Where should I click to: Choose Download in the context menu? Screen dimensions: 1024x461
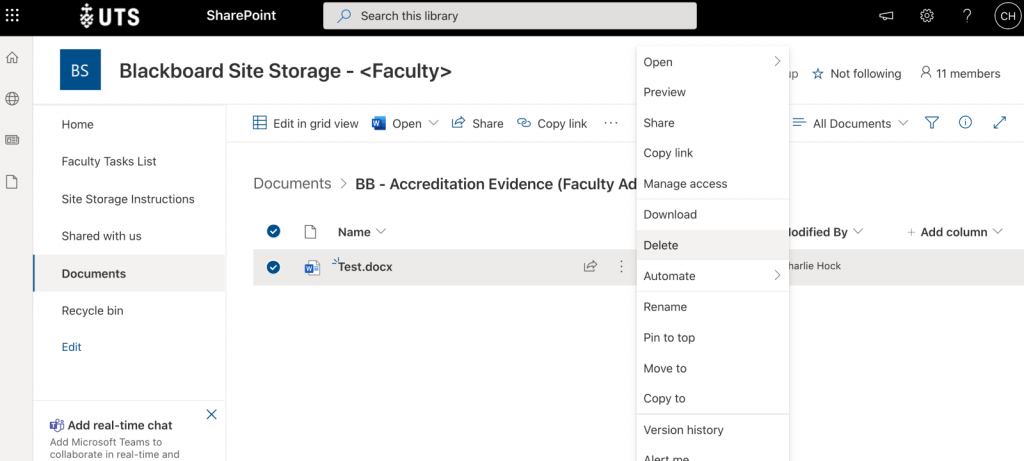pyautogui.click(x=712, y=214)
